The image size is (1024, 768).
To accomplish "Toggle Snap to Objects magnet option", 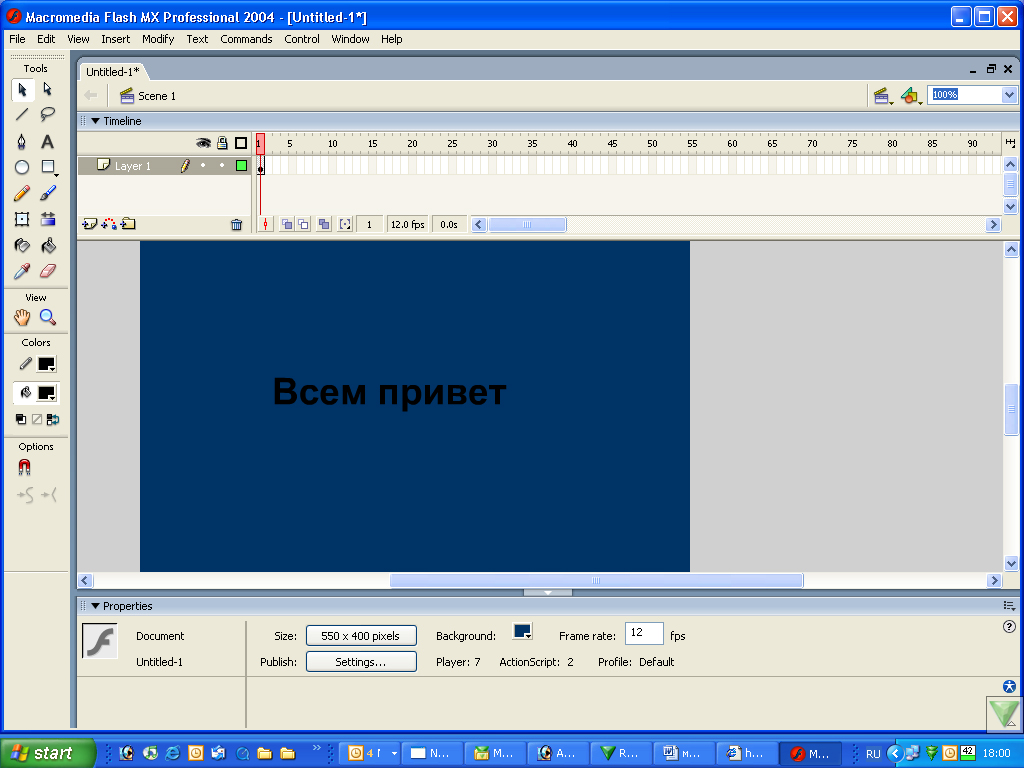I will (24, 467).
